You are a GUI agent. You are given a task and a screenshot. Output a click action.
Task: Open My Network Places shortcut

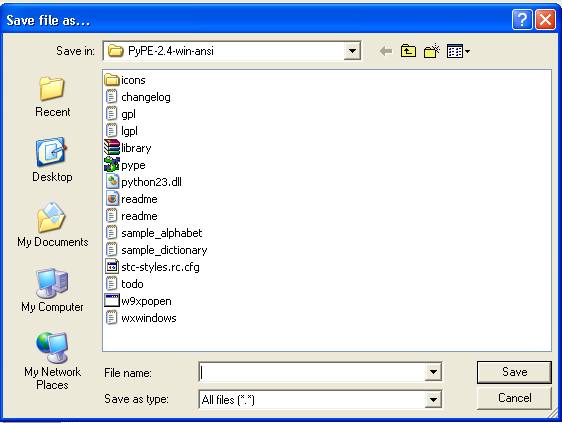pyautogui.click(x=52, y=361)
